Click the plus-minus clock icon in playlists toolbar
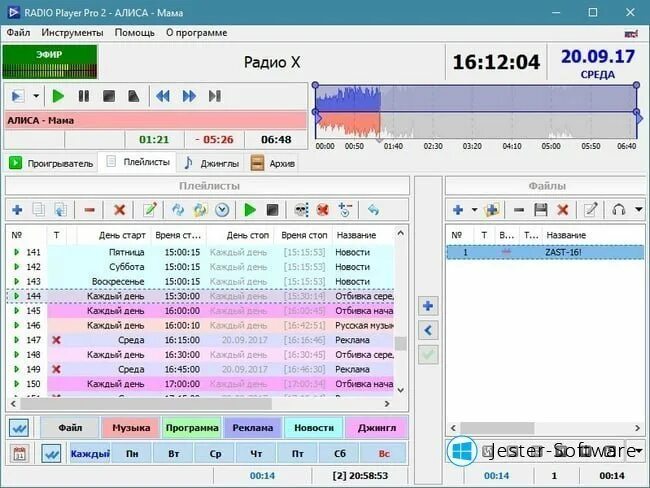This screenshot has width=650, height=488. click(344, 210)
